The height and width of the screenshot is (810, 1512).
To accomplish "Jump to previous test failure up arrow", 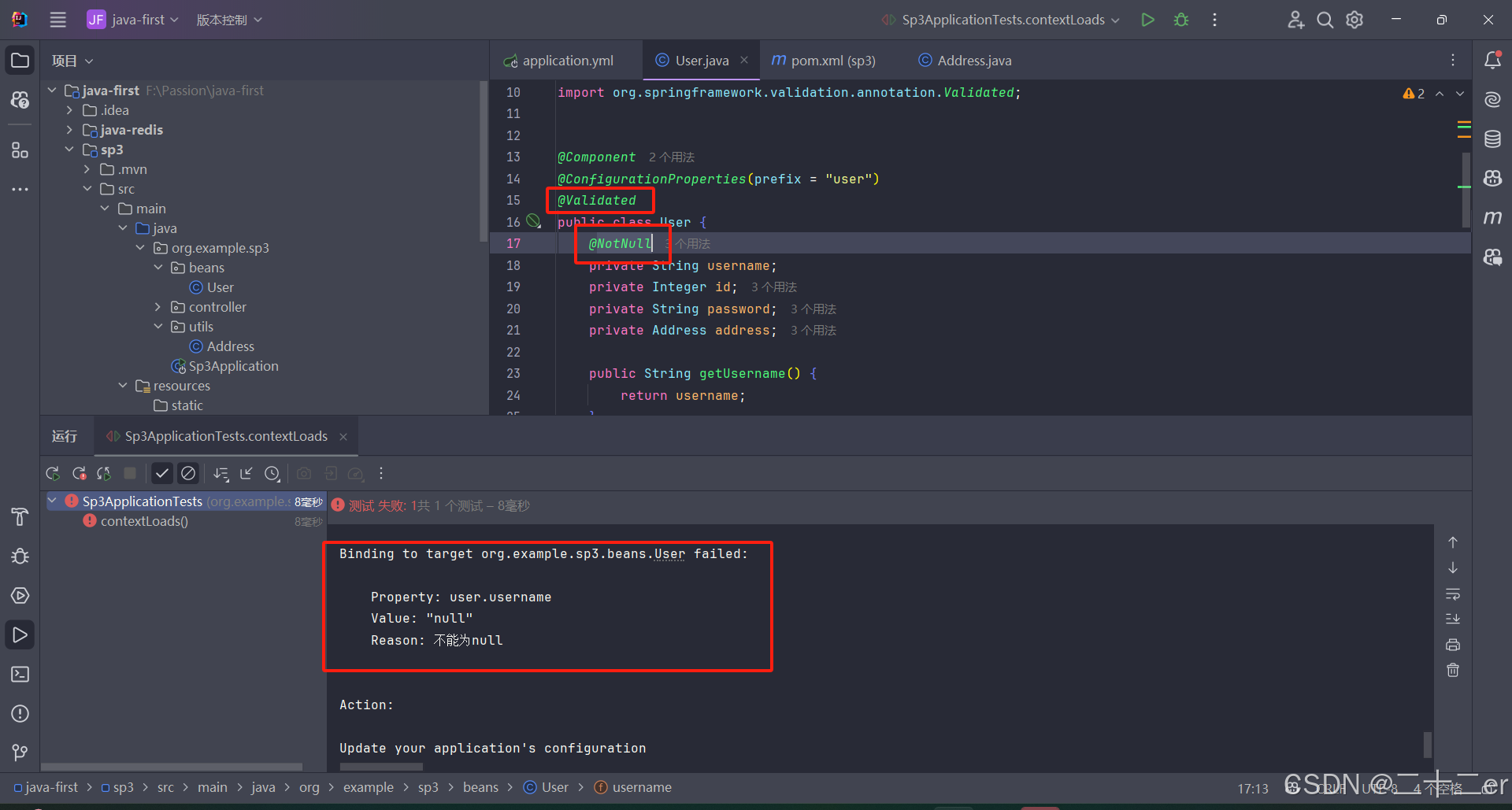I will coord(1453,542).
